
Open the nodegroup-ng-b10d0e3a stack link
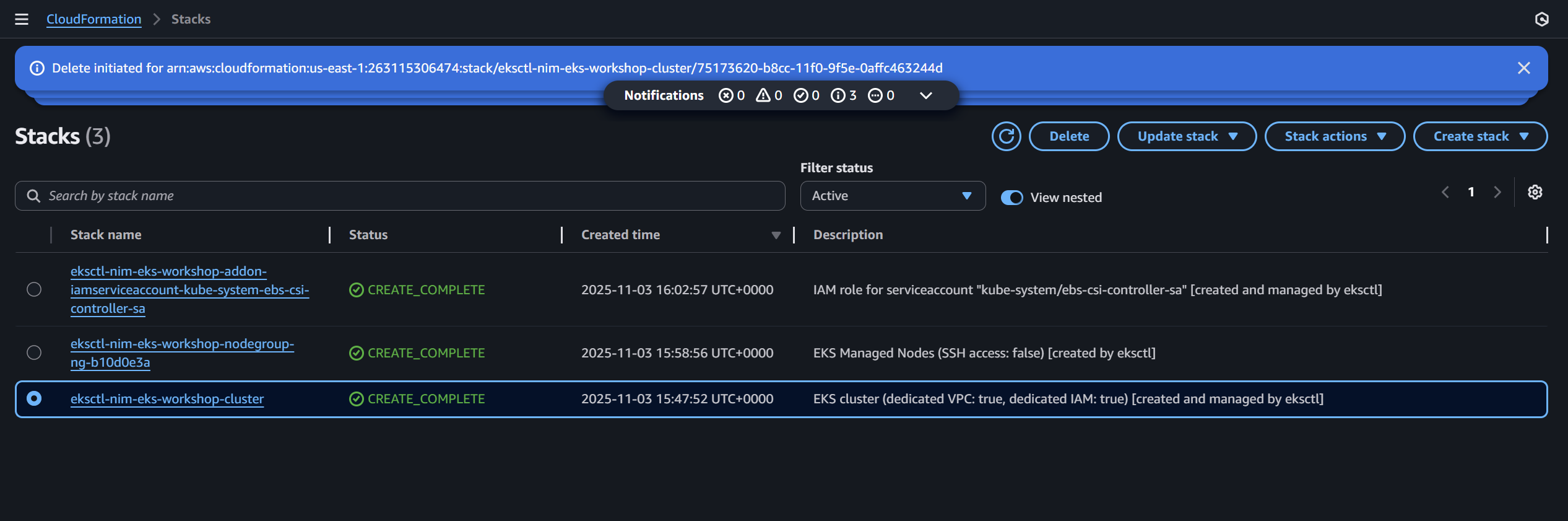click(x=182, y=353)
